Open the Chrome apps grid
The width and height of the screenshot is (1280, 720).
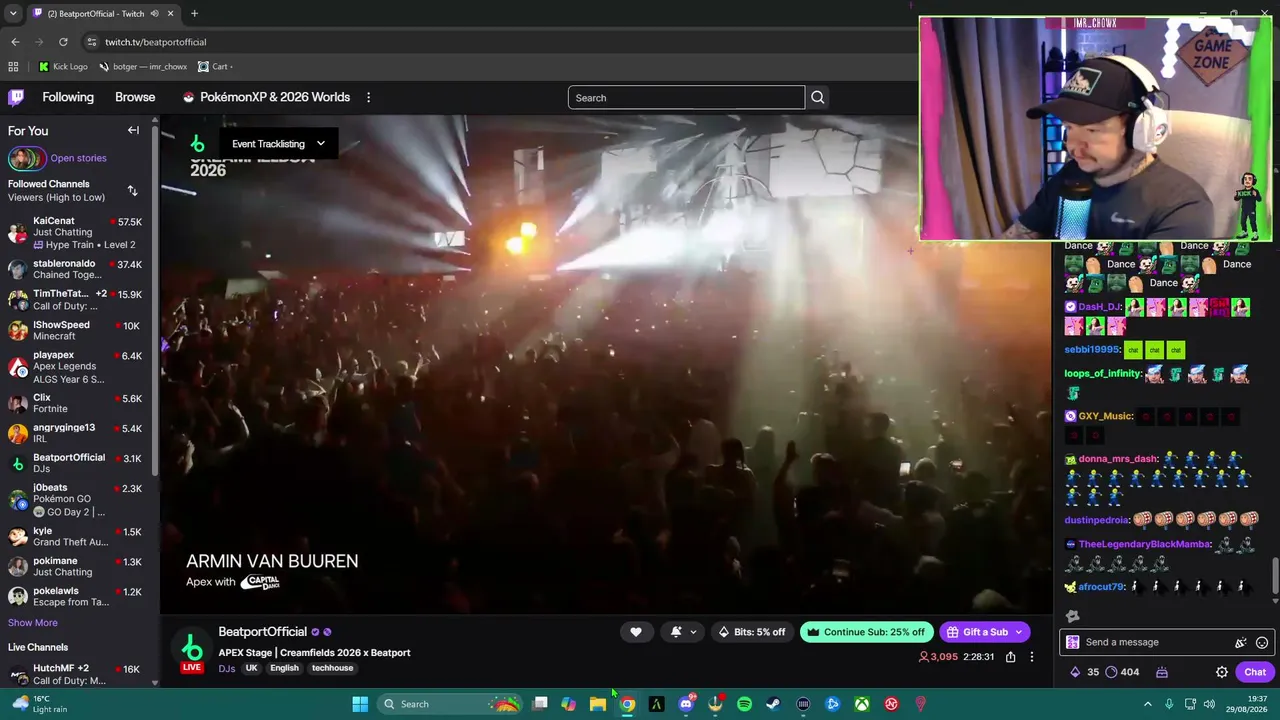click(x=13, y=67)
